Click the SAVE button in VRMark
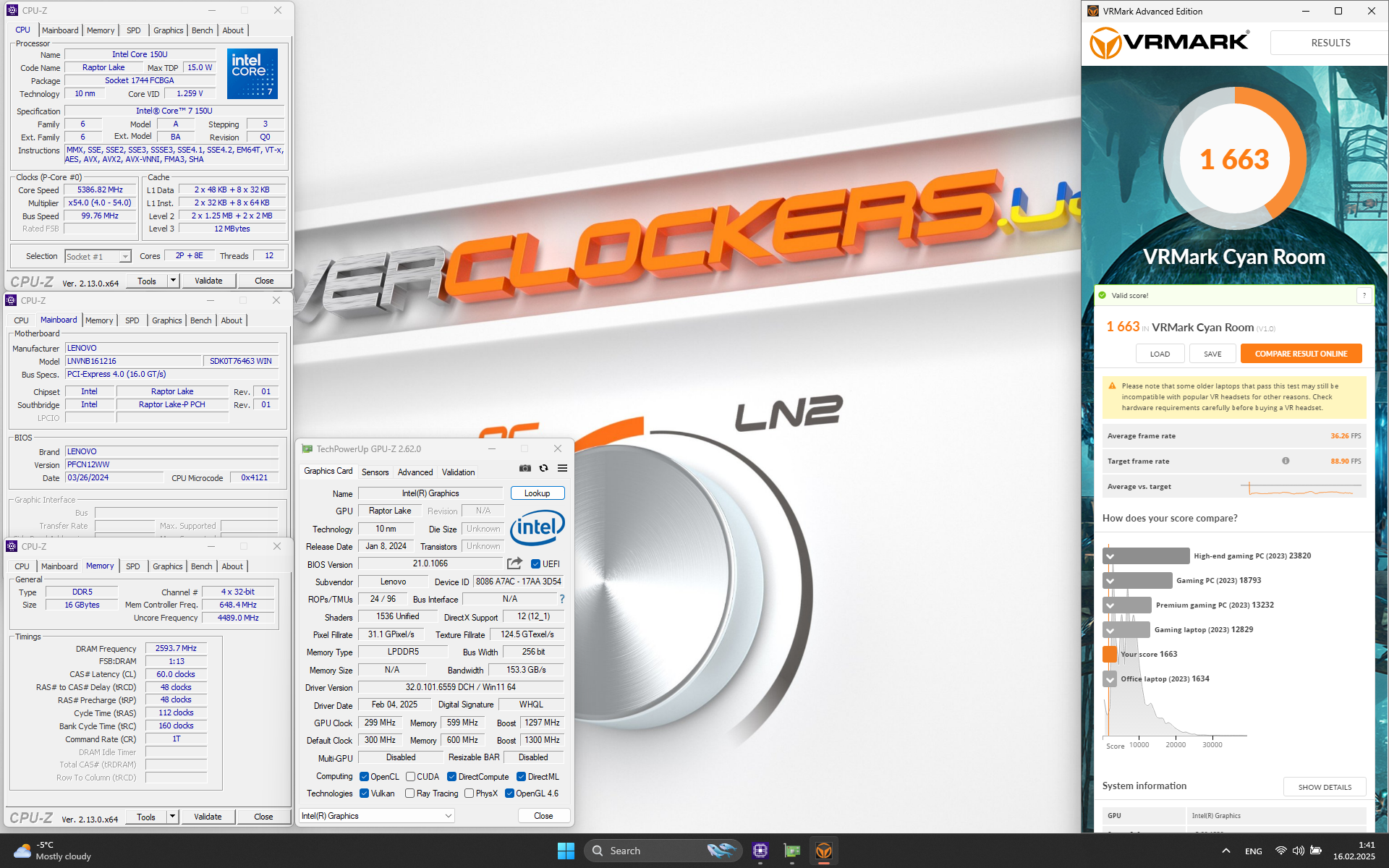 click(x=1212, y=354)
